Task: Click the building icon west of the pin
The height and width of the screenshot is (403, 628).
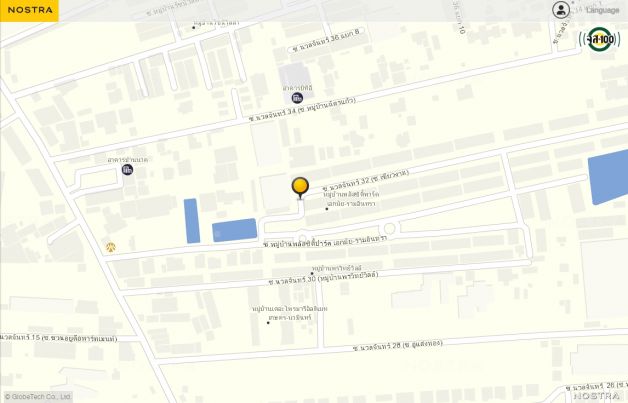Action: click(x=127, y=170)
